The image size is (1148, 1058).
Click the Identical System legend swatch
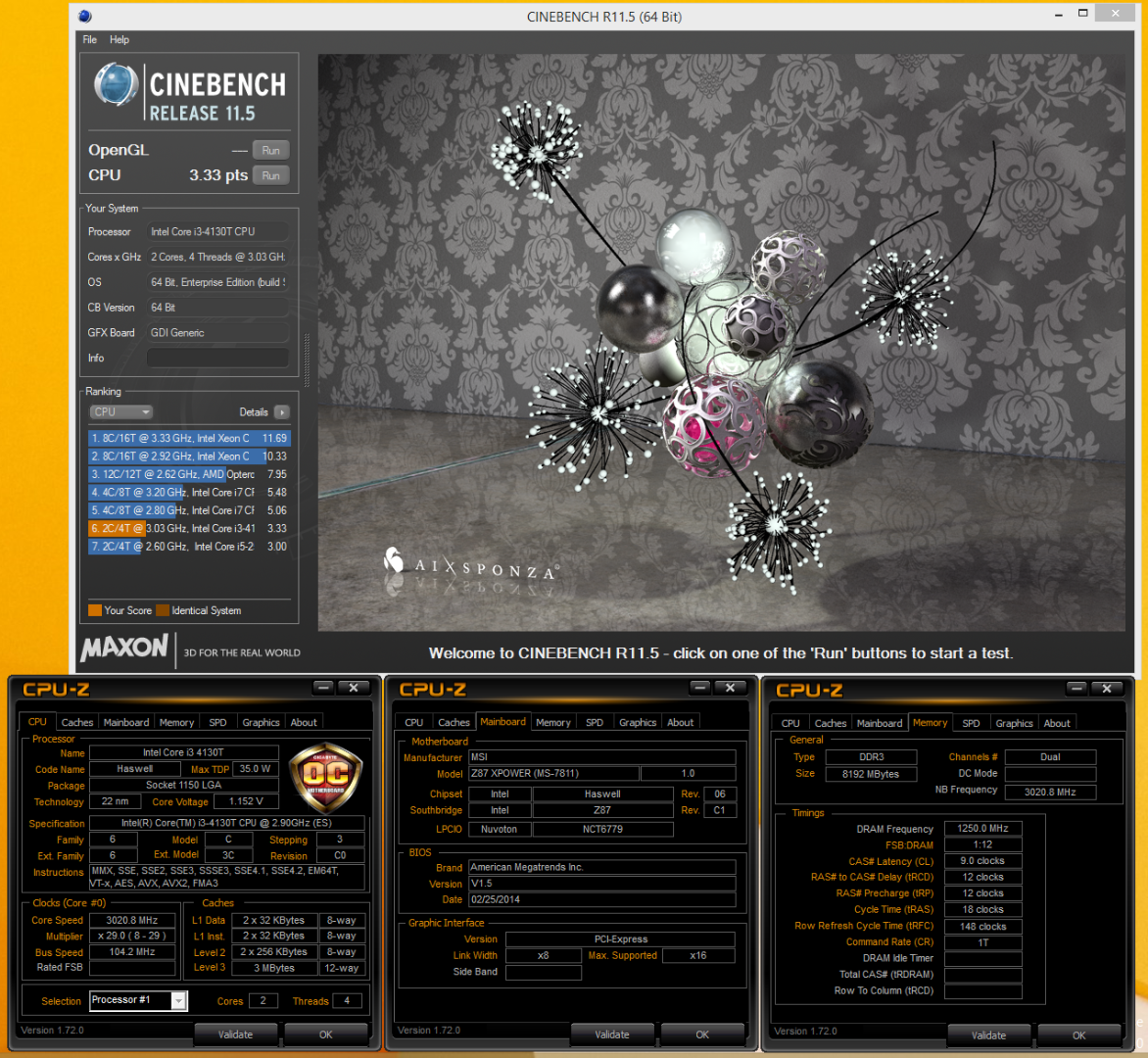pyautogui.click(x=163, y=610)
